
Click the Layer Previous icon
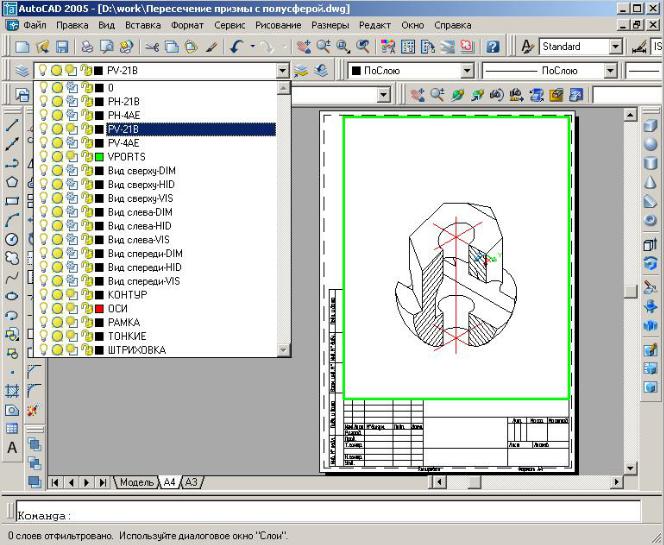(x=321, y=71)
